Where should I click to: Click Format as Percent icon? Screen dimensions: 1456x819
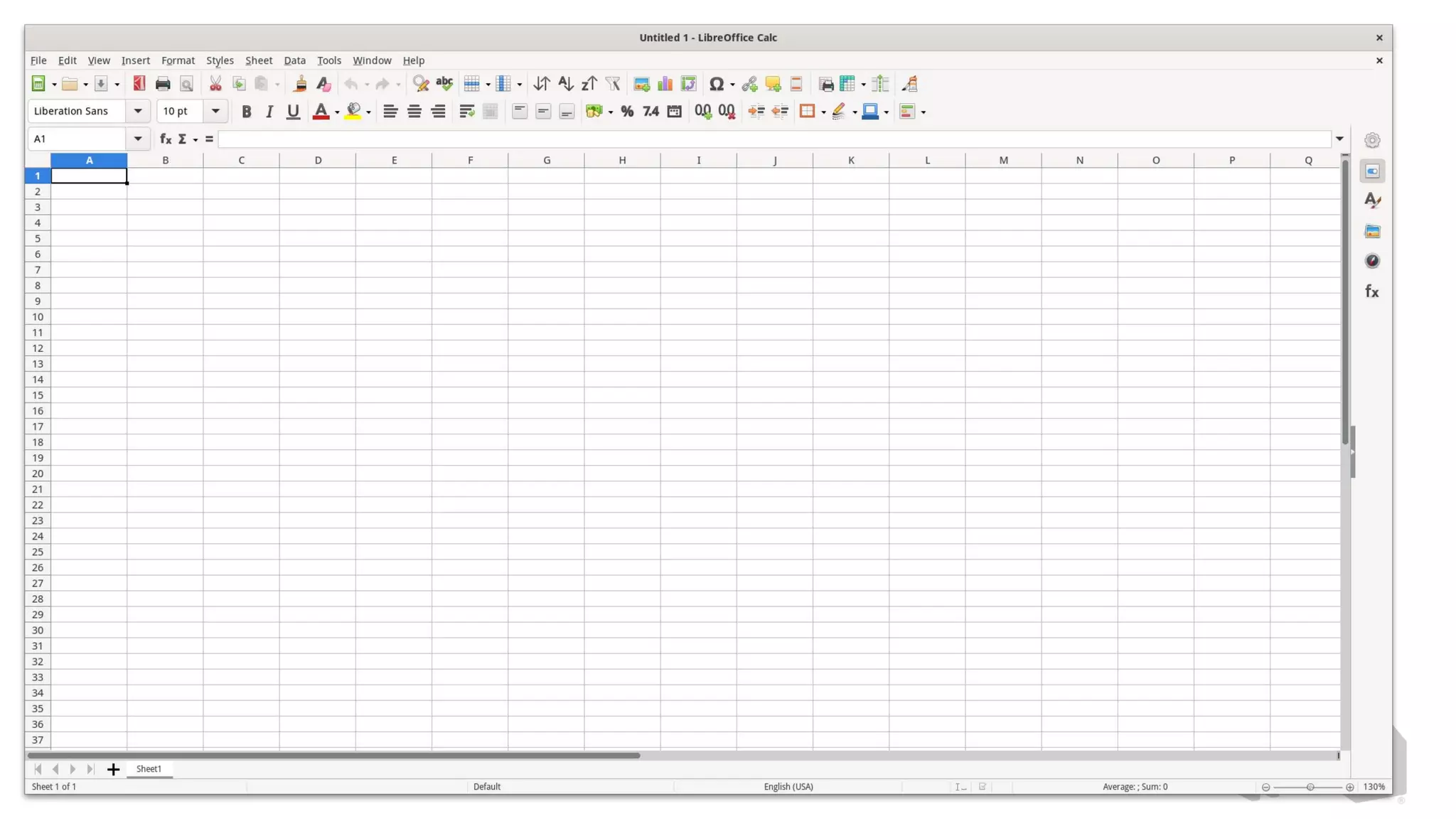click(627, 111)
